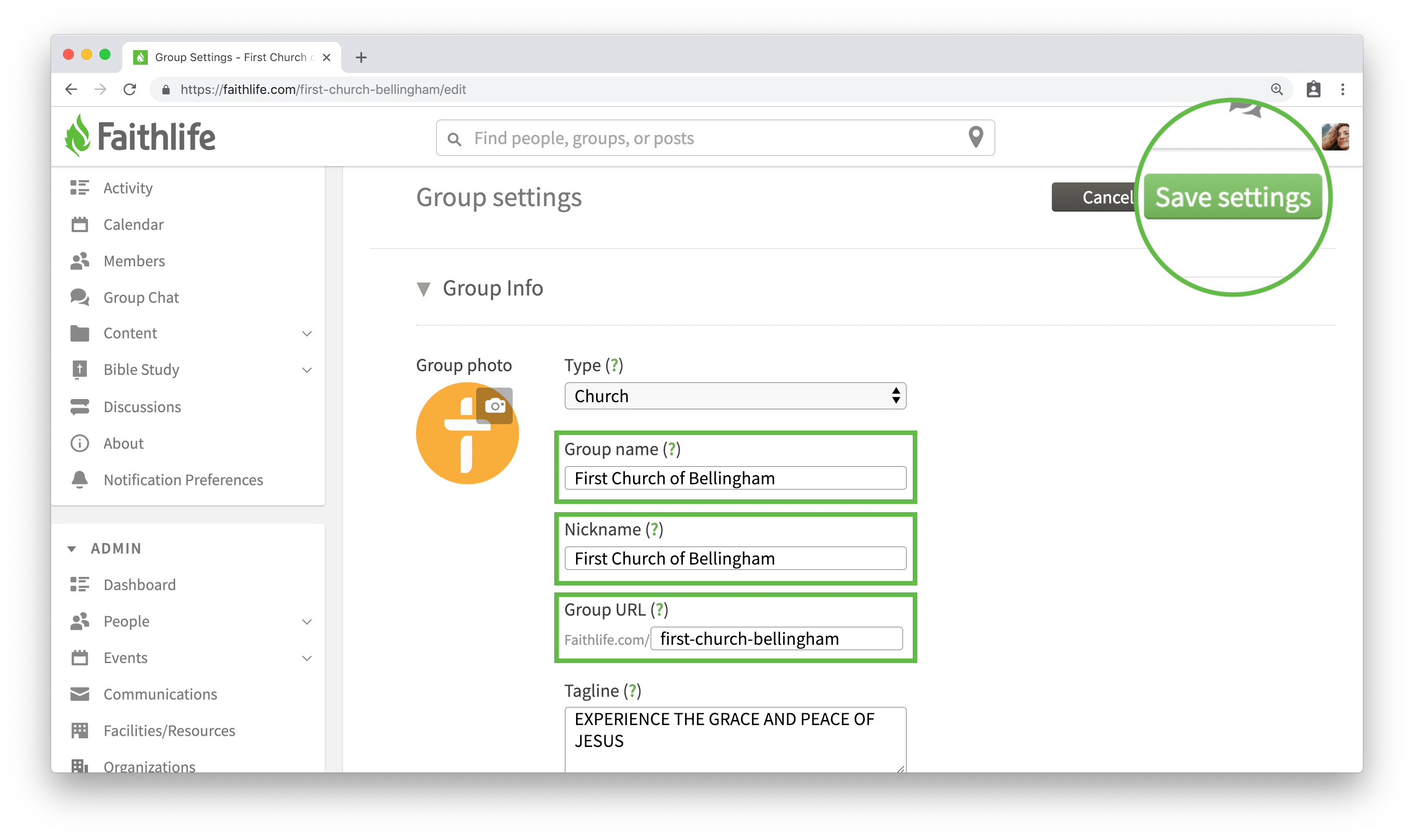Image resolution: width=1414 pixels, height=840 pixels.
Task: Go to Members in sidebar
Action: pos(134,261)
